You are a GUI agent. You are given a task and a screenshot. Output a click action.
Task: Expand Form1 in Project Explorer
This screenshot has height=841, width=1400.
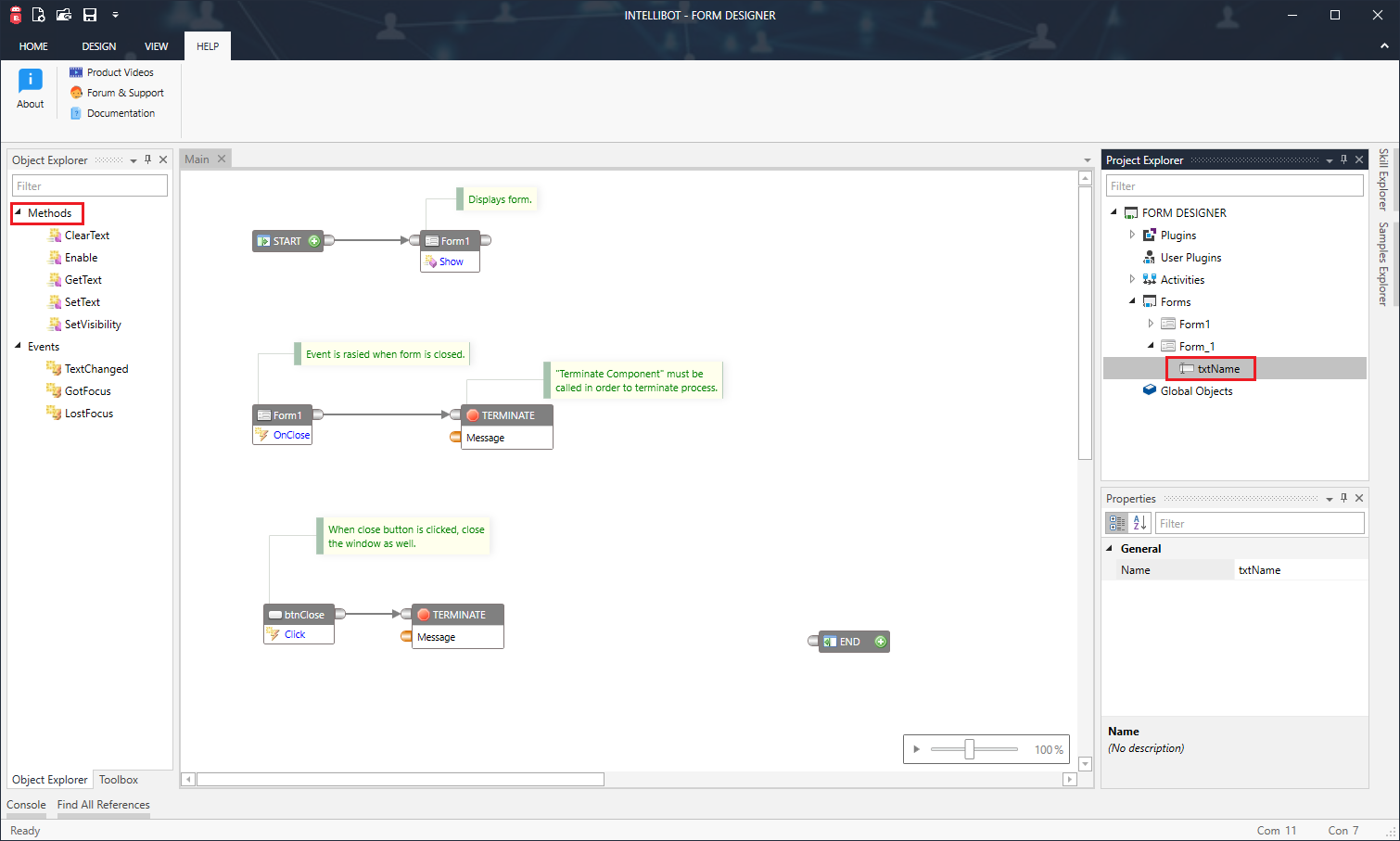1151,323
